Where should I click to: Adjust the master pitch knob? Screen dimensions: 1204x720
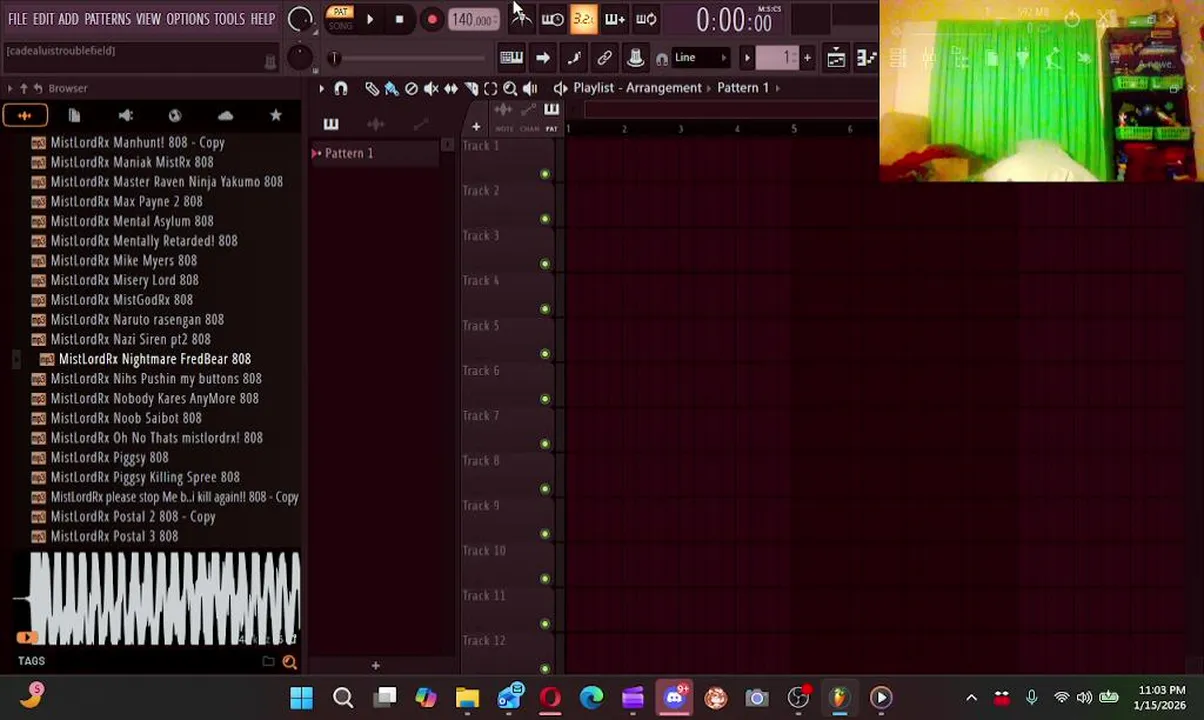coord(299,58)
